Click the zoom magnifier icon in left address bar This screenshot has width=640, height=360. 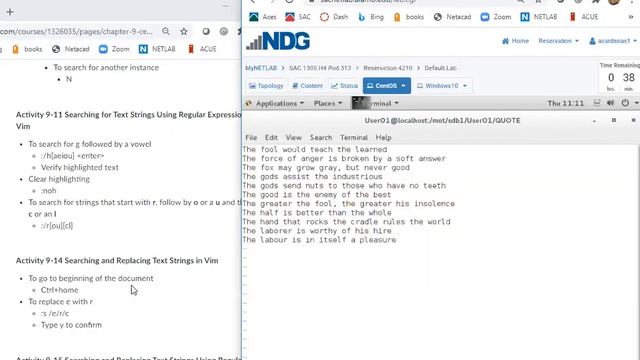[166, 31]
